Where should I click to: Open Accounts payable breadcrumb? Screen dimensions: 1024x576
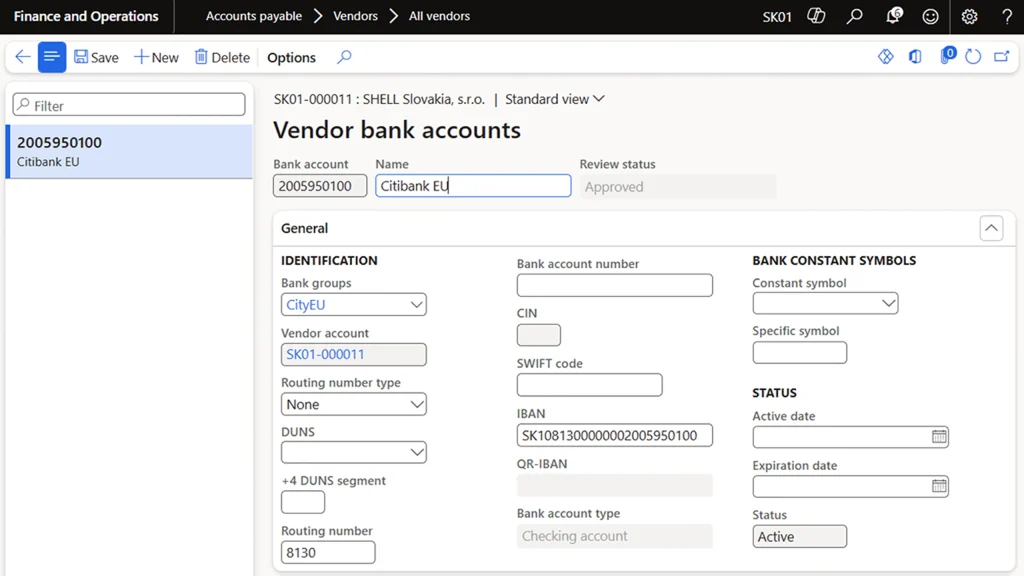point(253,16)
